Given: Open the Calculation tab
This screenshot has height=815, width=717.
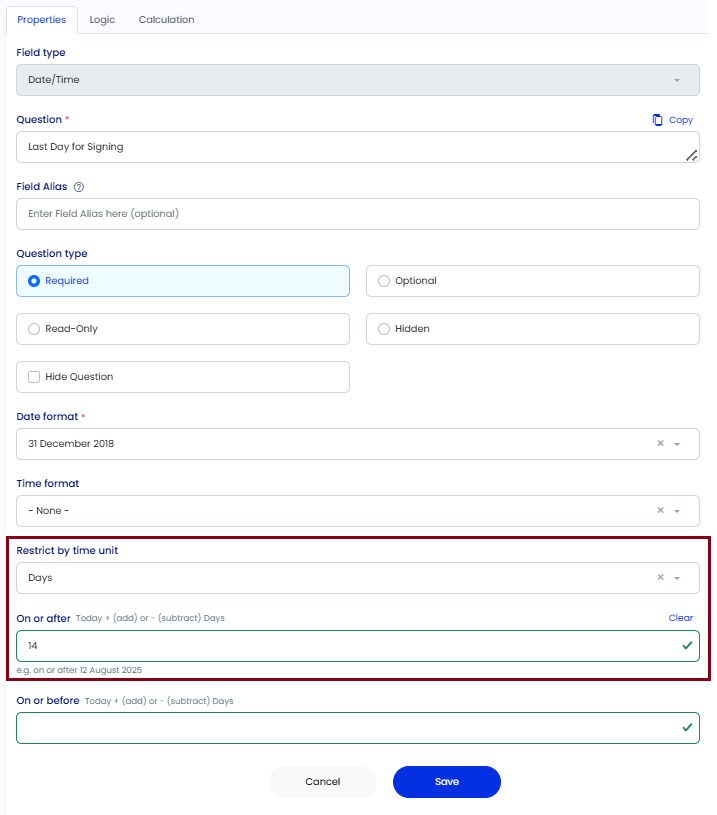Looking at the screenshot, I should click(166, 20).
